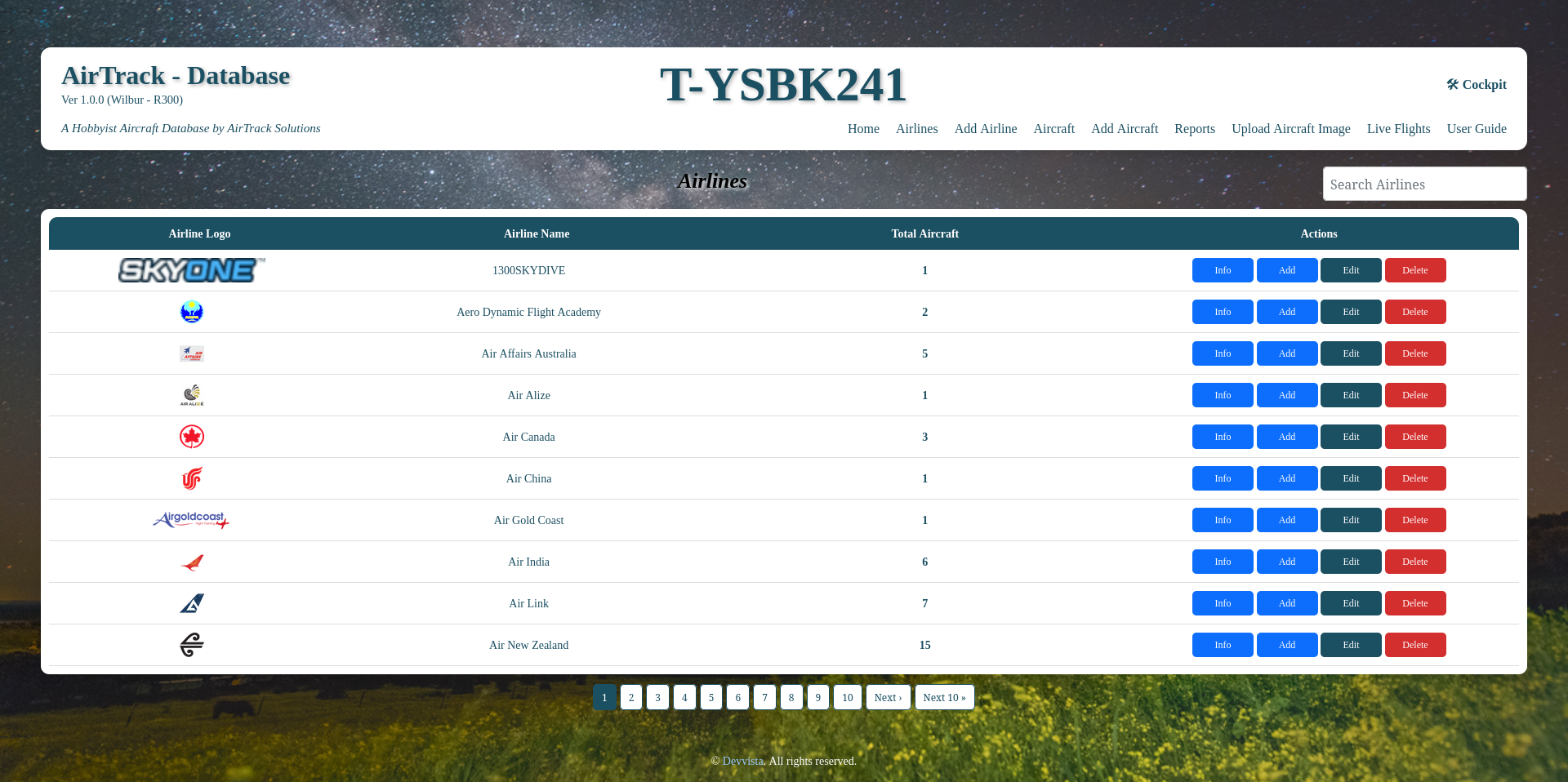The height and width of the screenshot is (782, 1568).
Task: Focus the Search Airlines field
Action: 1425,184
